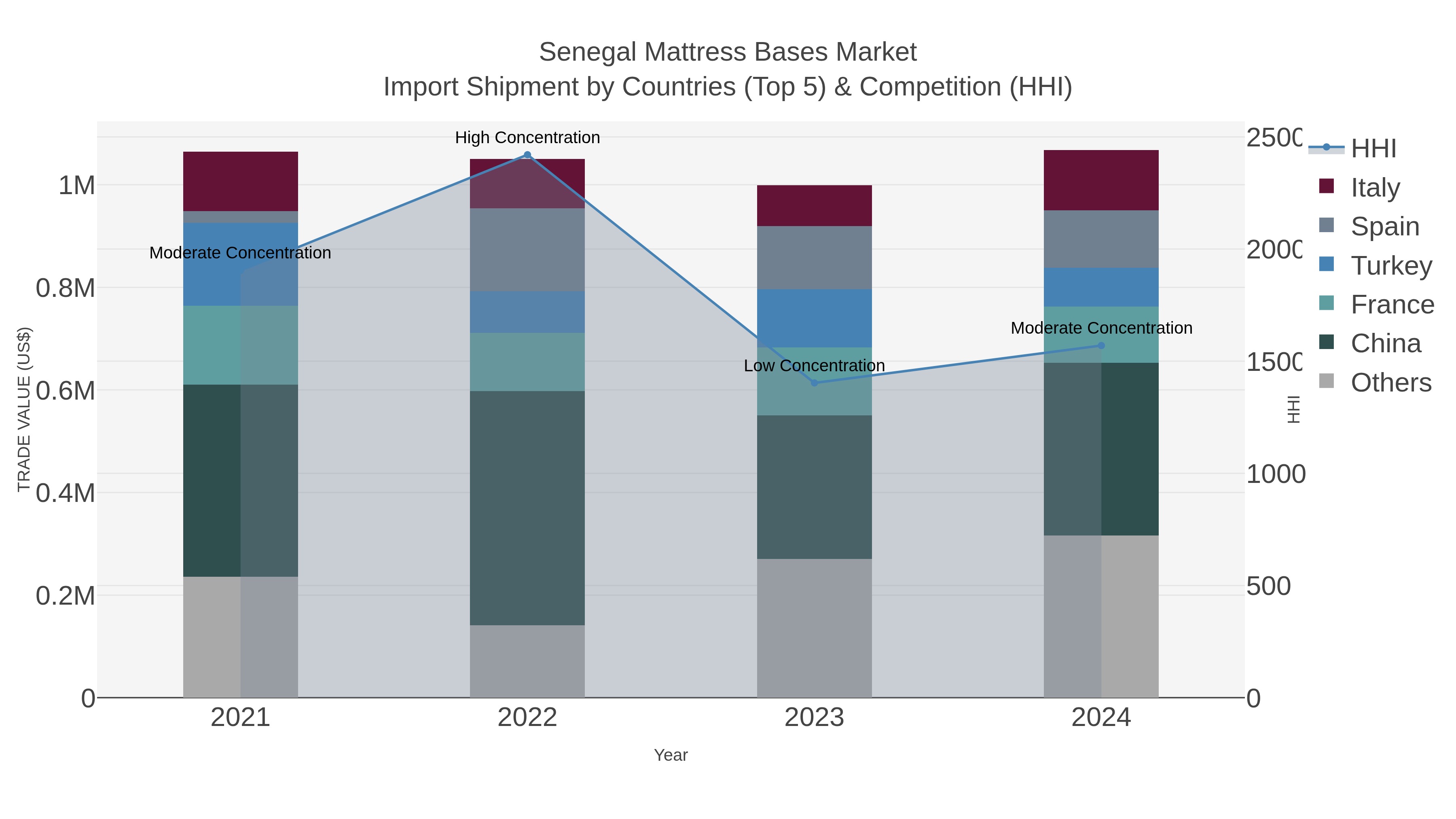This screenshot has height=819, width=1456.
Task: Click the 2024 Others bar segment
Action: pyautogui.click(x=1101, y=617)
